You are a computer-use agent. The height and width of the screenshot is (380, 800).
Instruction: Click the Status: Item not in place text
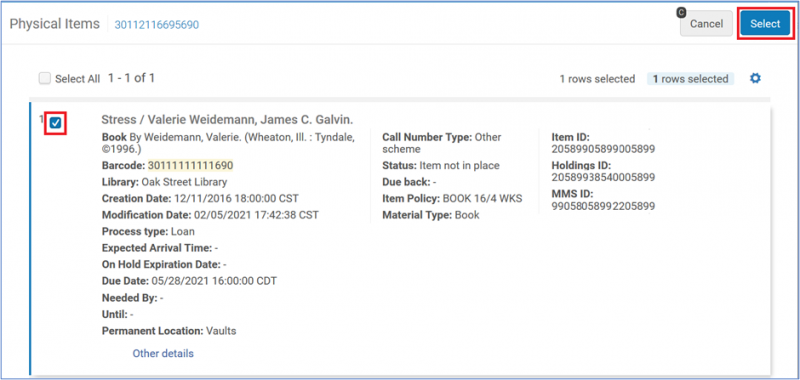pyautogui.click(x=441, y=165)
